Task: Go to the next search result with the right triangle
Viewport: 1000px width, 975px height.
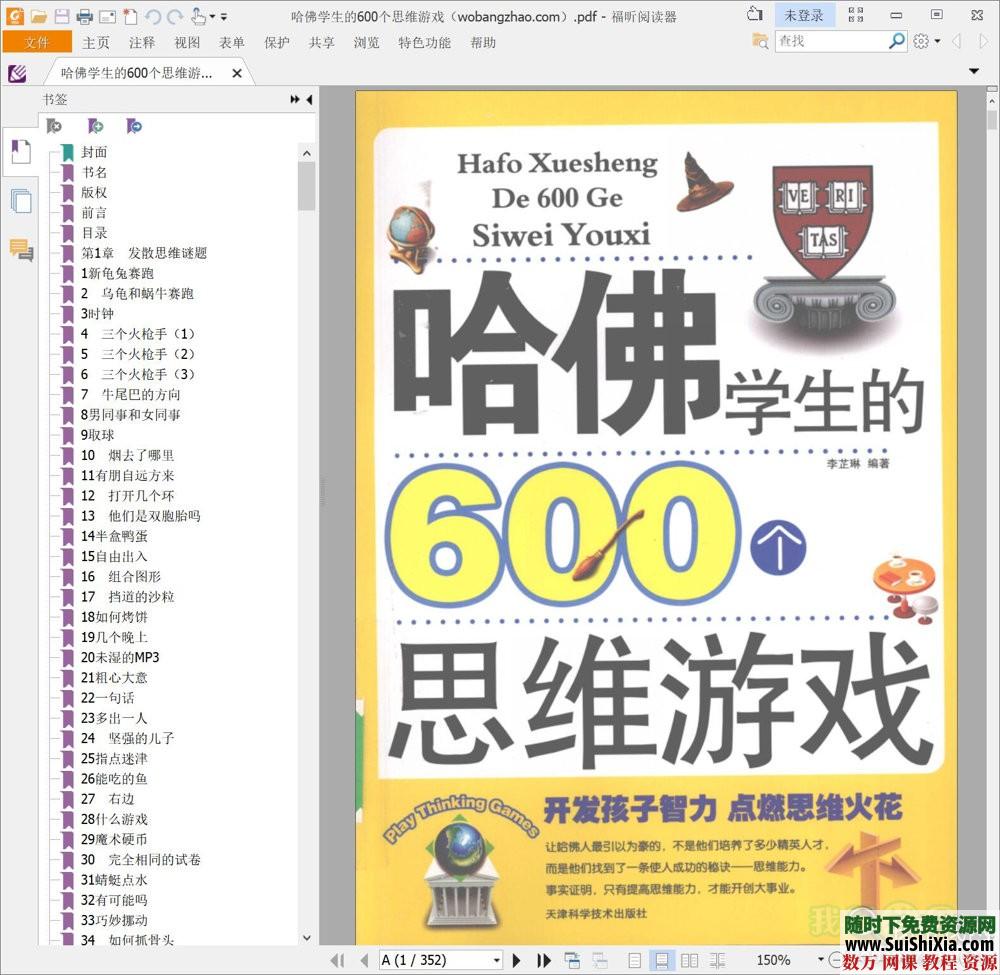Action: point(983,41)
